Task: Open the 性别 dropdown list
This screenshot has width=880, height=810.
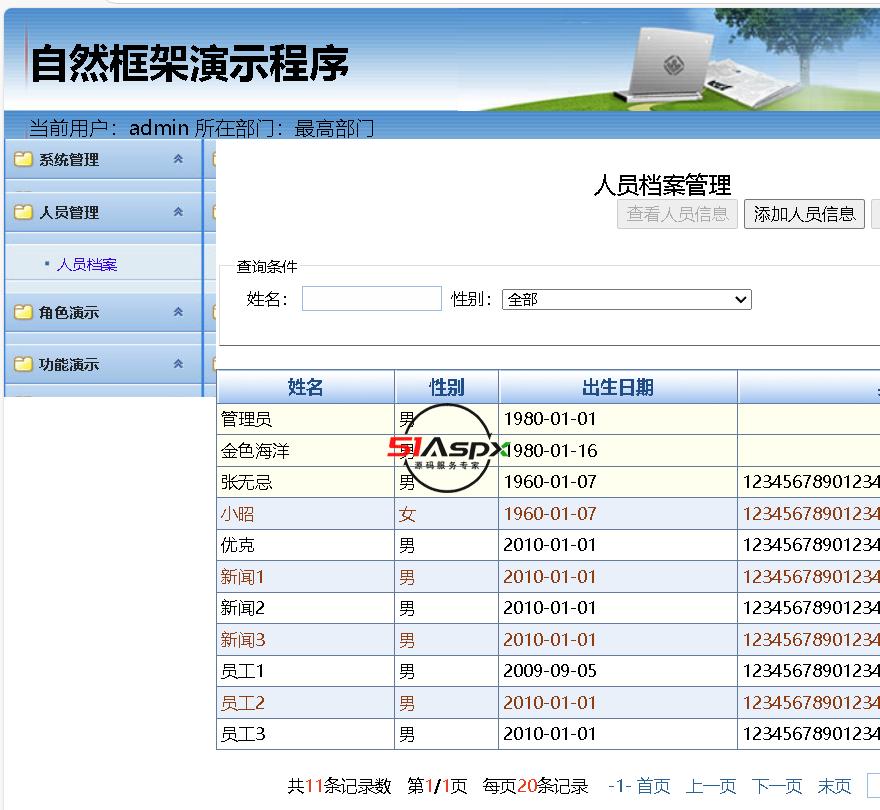Action: click(x=626, y=299)
